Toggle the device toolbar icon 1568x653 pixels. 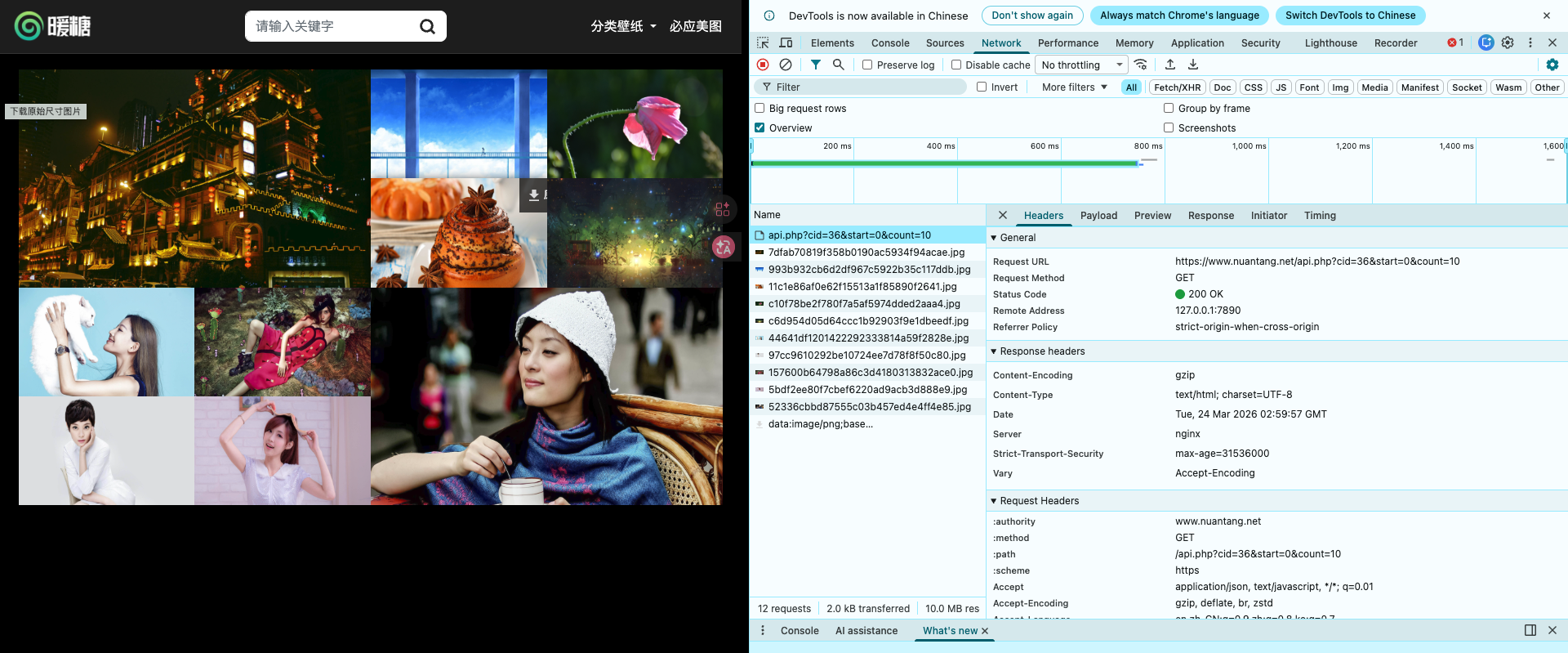[x=786, y=42]
